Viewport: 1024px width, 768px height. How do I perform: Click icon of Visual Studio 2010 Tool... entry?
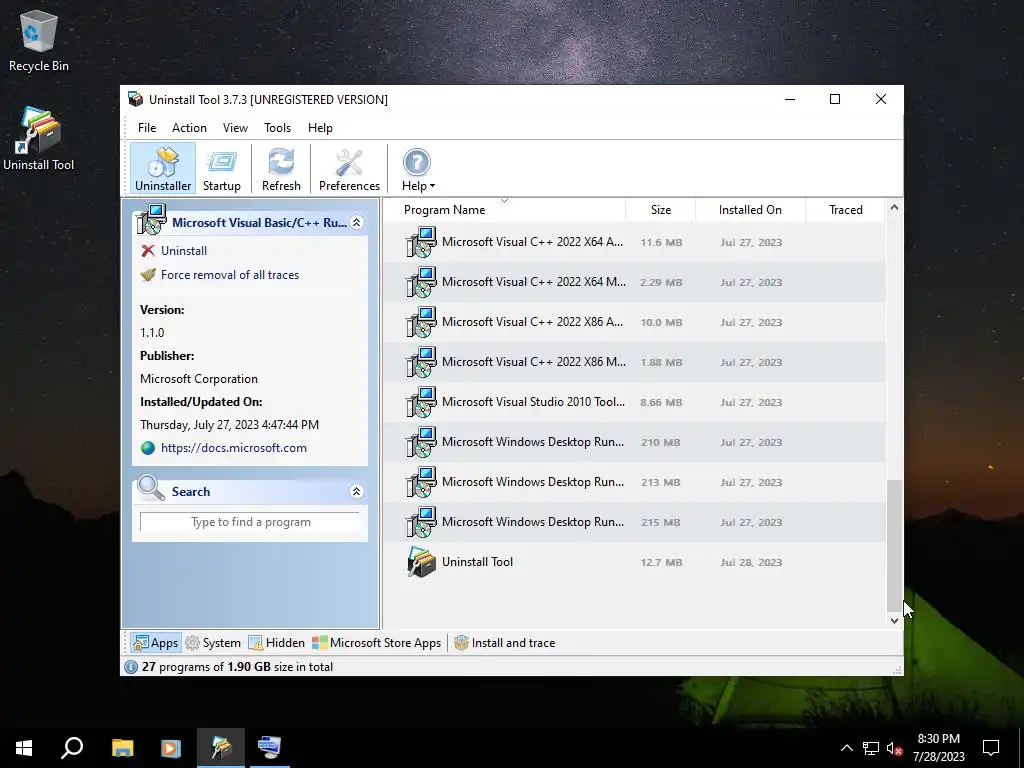pyautogui.click(x=421, y=402)
